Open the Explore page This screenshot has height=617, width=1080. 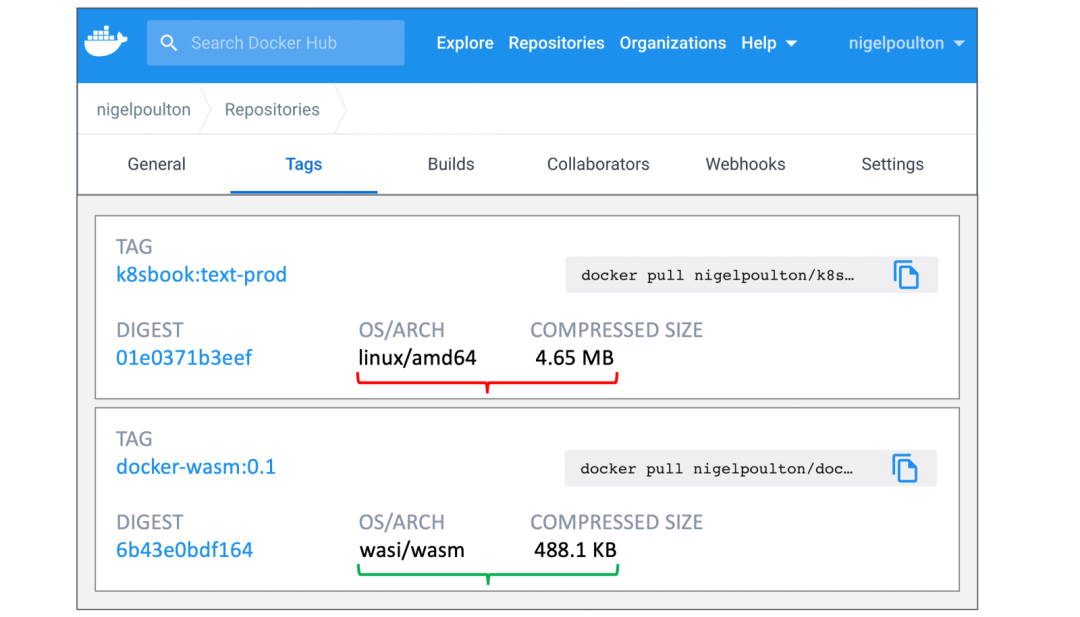[465, 43]
